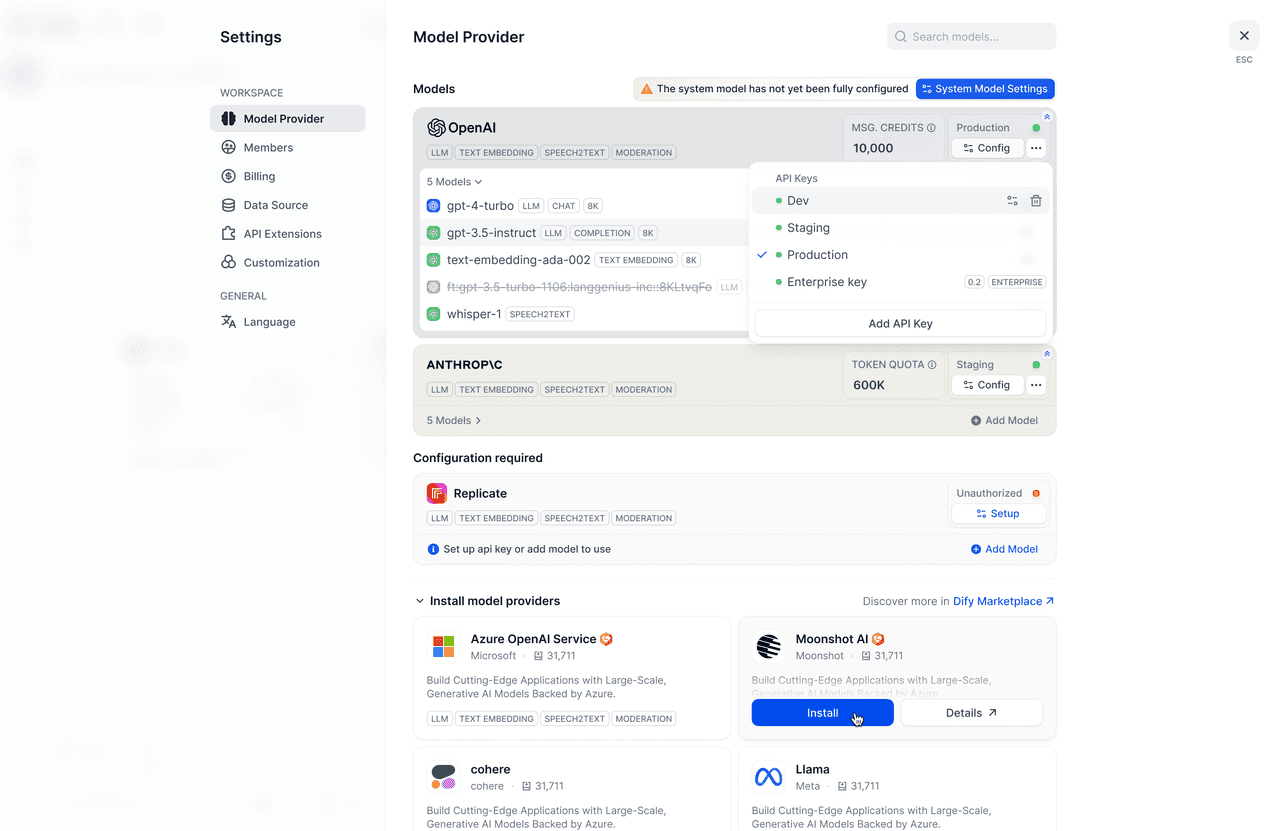Collapse the Install model providers section
The width and height of the screenshot is (1280, 831).
pos(420,602)
